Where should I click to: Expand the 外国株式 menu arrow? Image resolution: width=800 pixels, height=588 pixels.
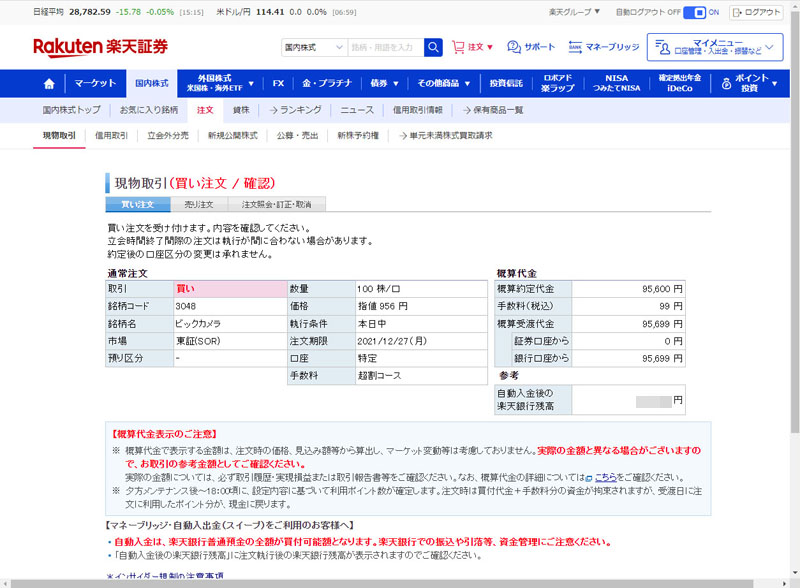251,83
